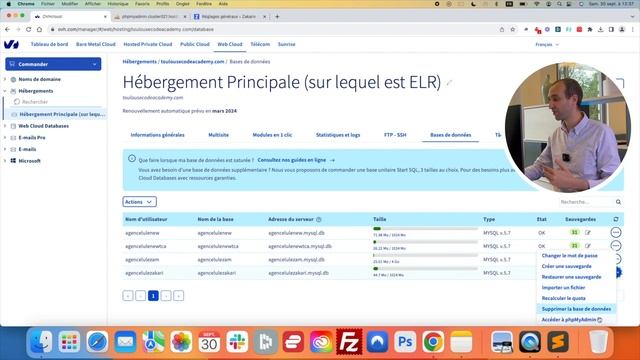Open FTP - SSH tab
Image resolution: width=640 pixels, height=360 pixels.
pyautogui.click(x=395, y=135)
